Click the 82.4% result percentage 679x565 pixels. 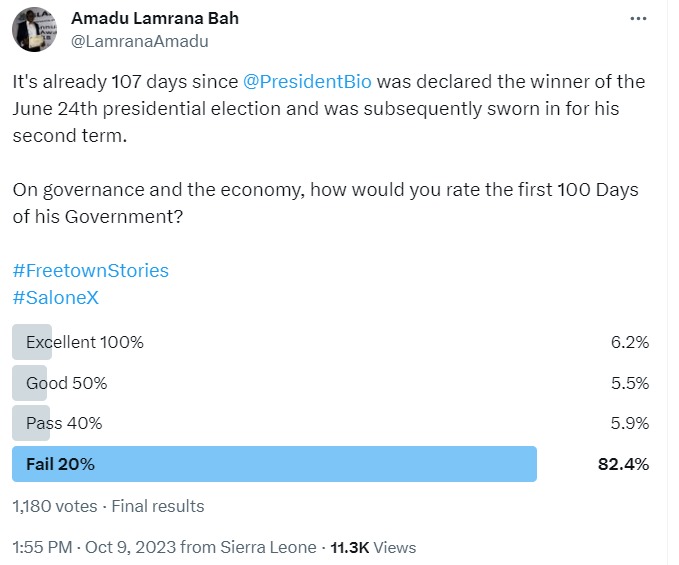[623, 464]
